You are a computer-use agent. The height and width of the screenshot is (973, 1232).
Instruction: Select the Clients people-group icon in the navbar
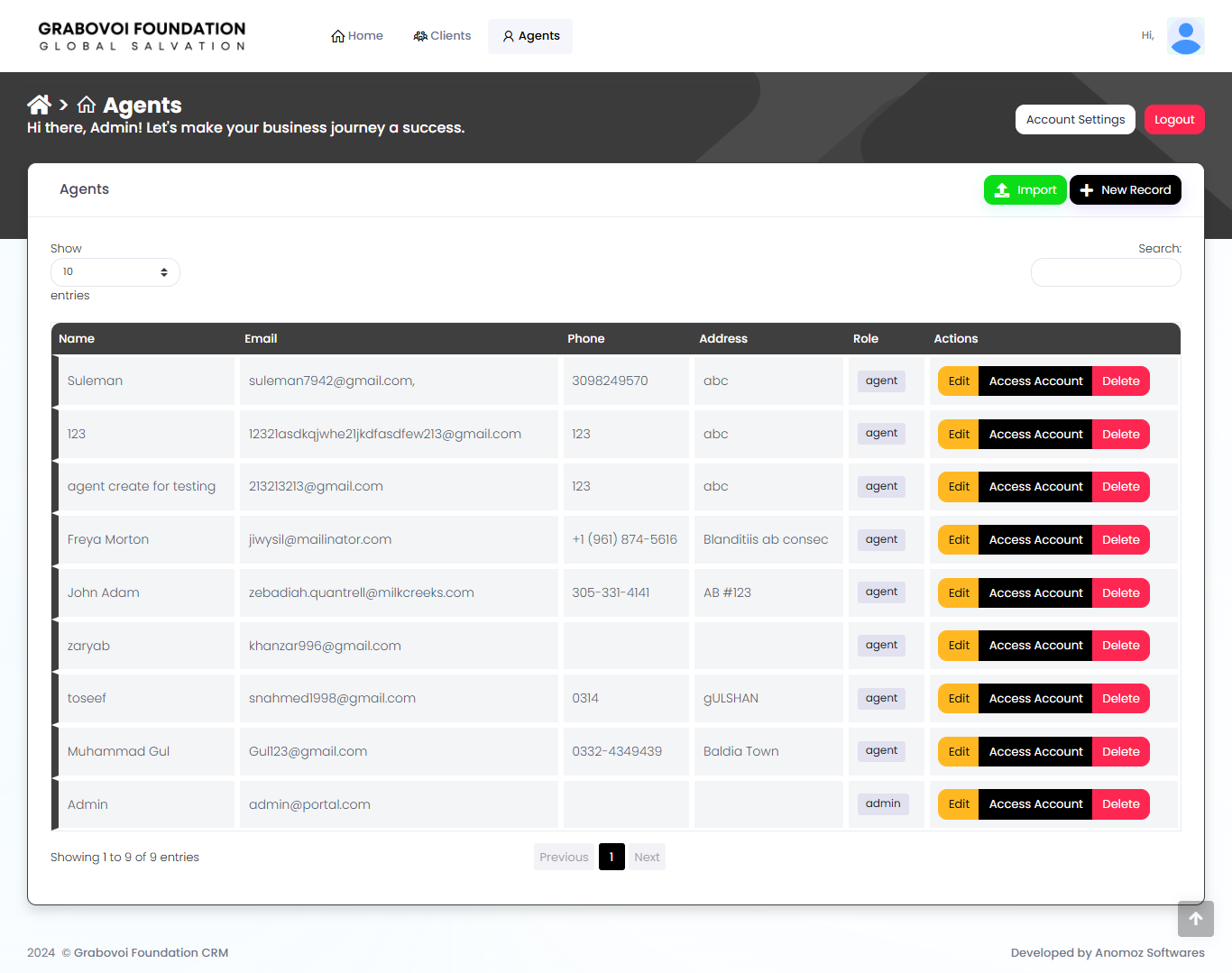coord(419,35)
